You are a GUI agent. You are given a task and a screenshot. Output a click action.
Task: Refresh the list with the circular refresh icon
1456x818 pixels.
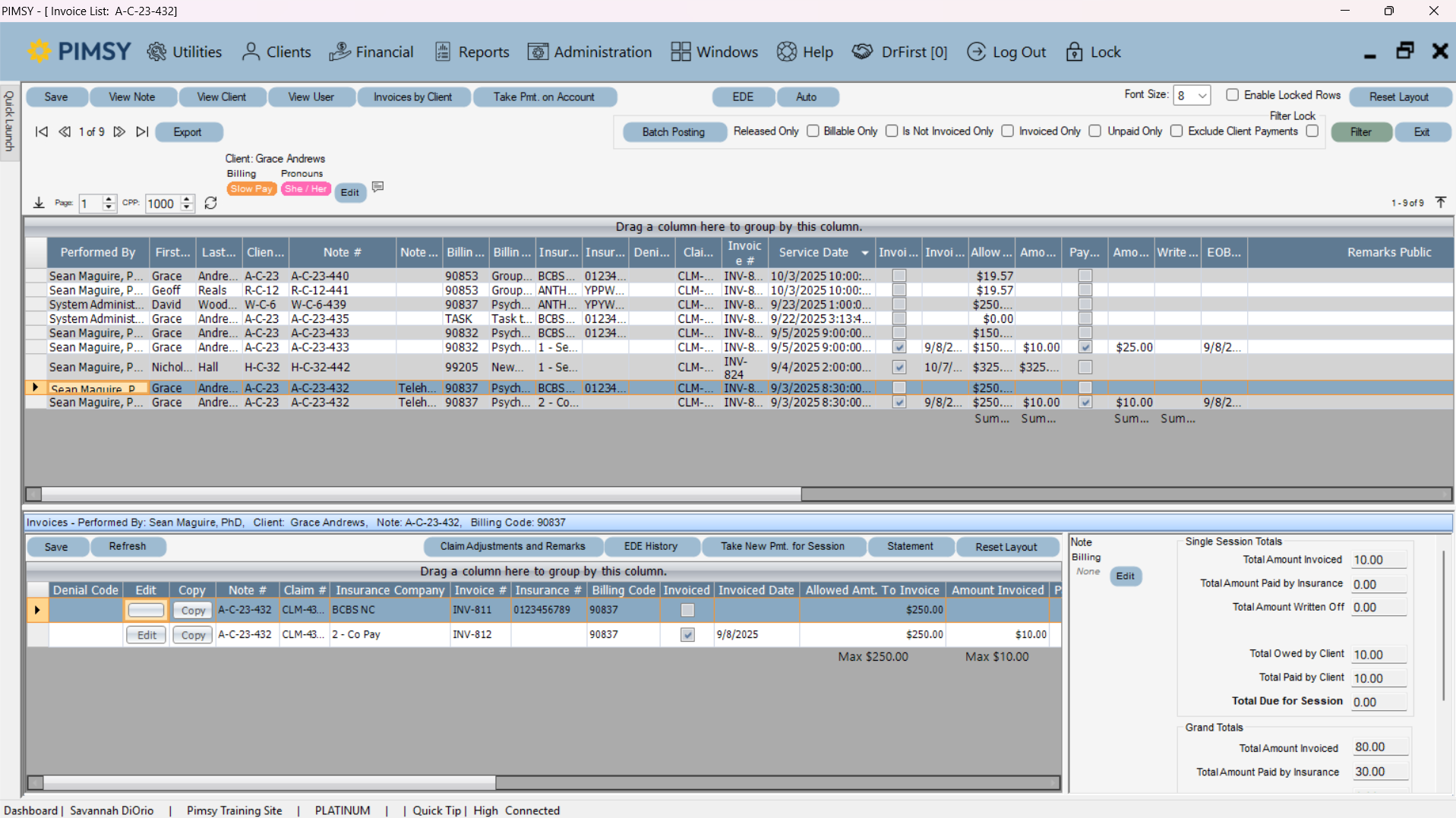click(210, 203)
